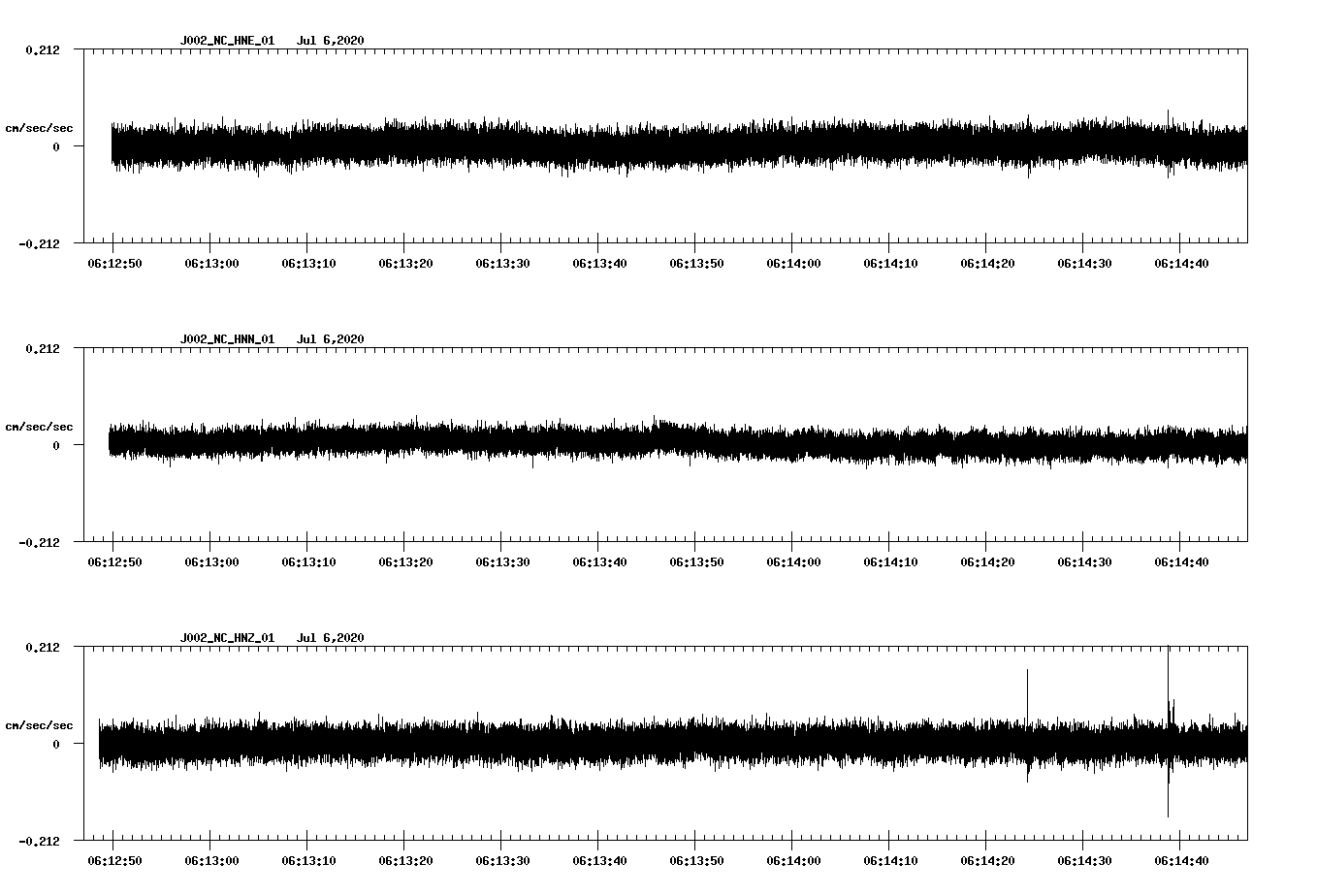Click 06:14:40 tick label on HNE axis
1317x896 pixels.
(1181, 264)
